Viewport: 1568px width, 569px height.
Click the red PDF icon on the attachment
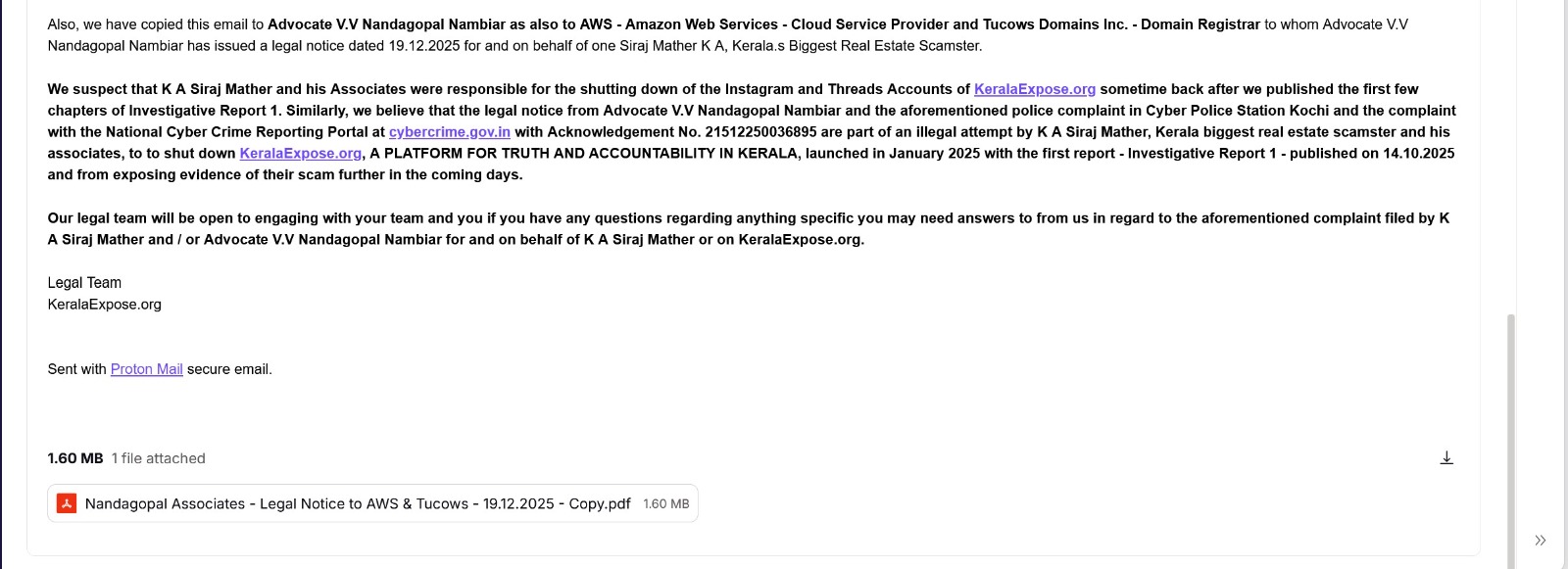[67, 503]
